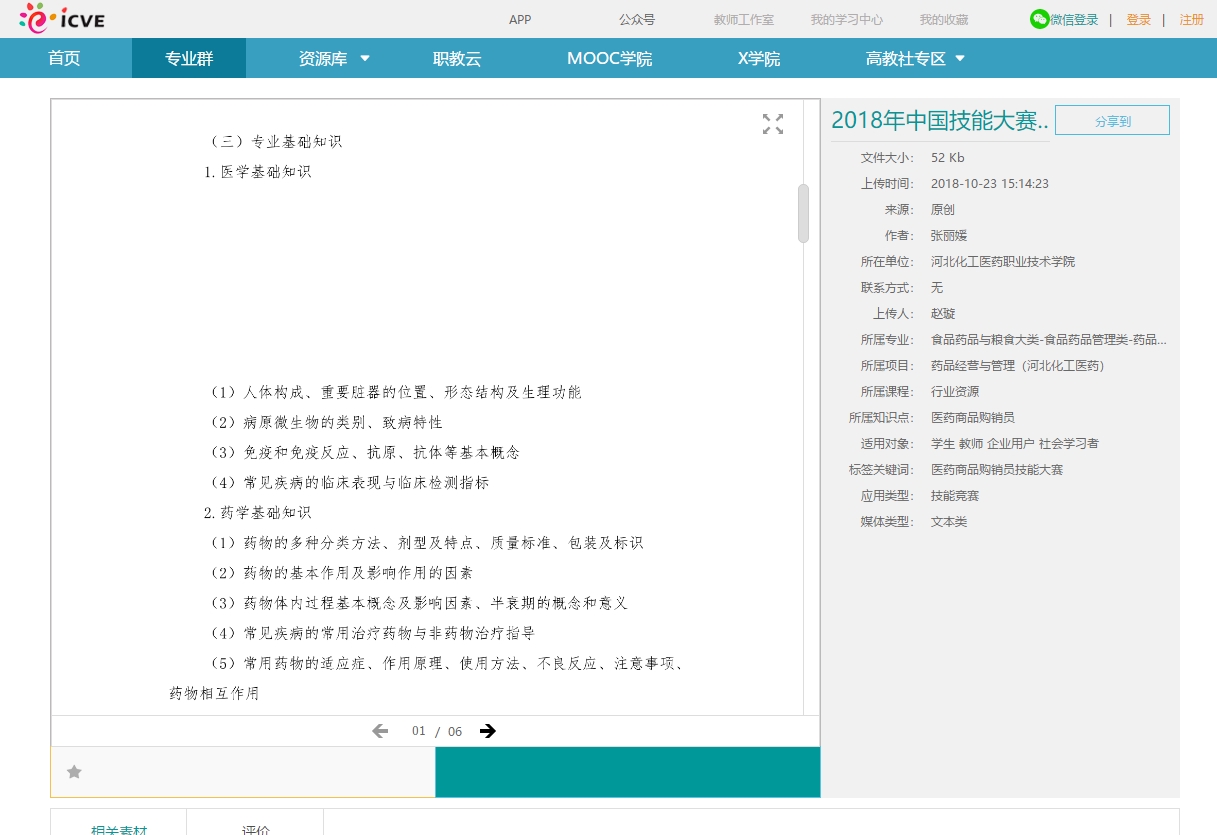Expand the 高教社专区 dropdown menu
The image size is (1217, 835).
click(x=960, y=58)
